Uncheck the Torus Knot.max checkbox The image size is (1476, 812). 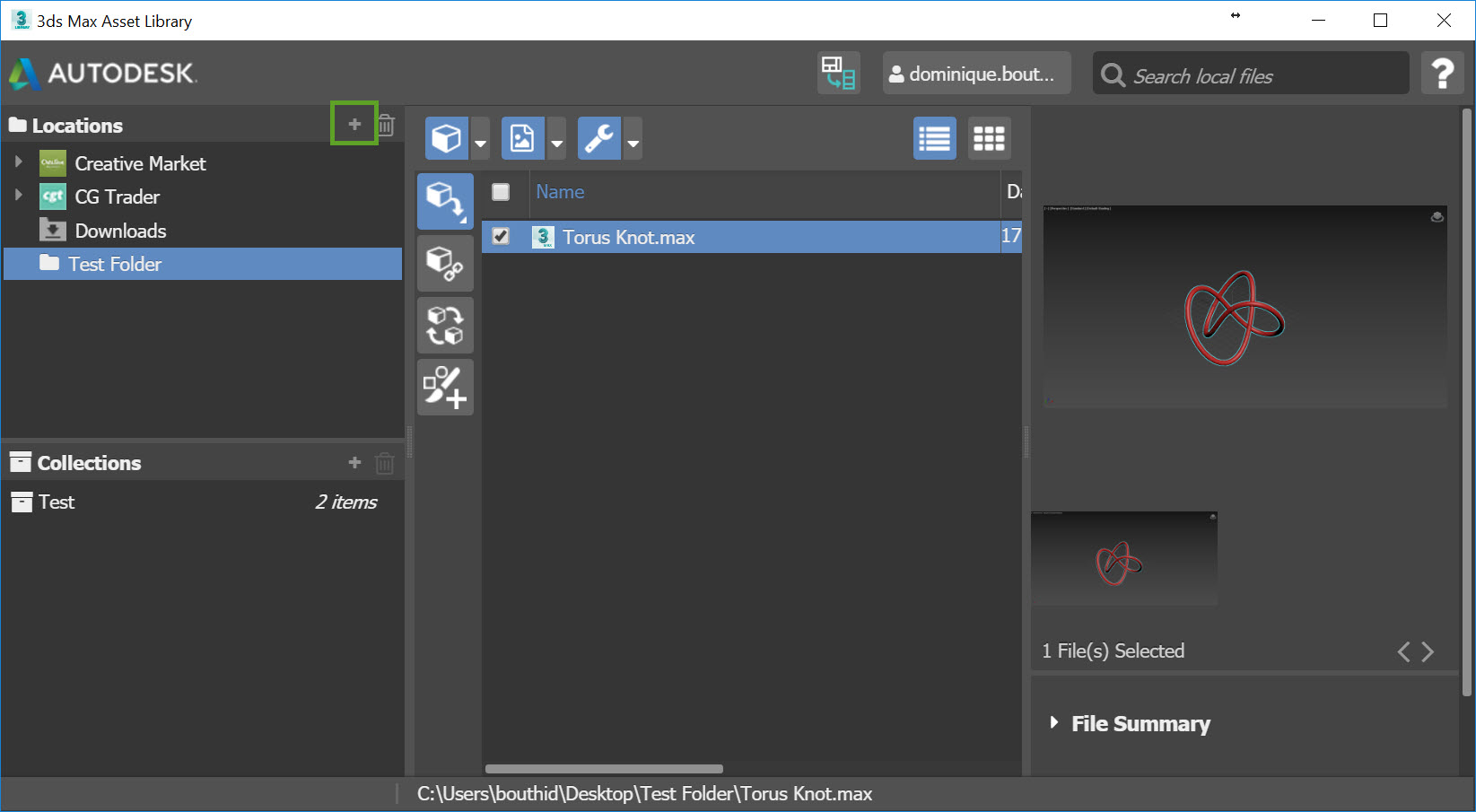(501, 236)
